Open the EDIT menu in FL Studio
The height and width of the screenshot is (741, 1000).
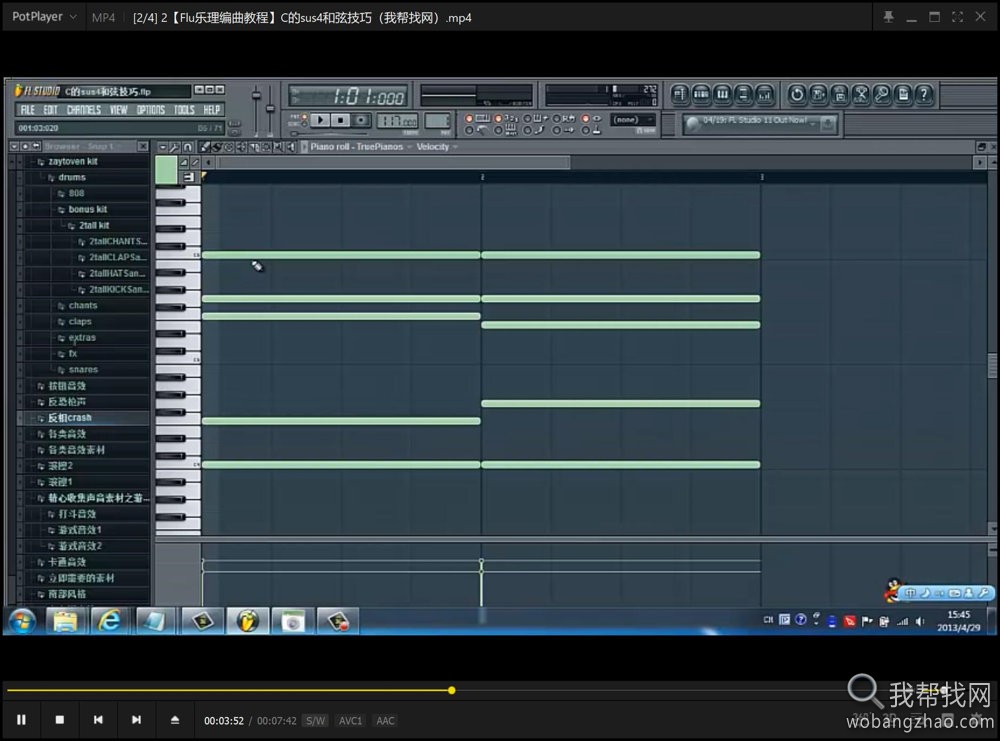[x=51, y=110]
